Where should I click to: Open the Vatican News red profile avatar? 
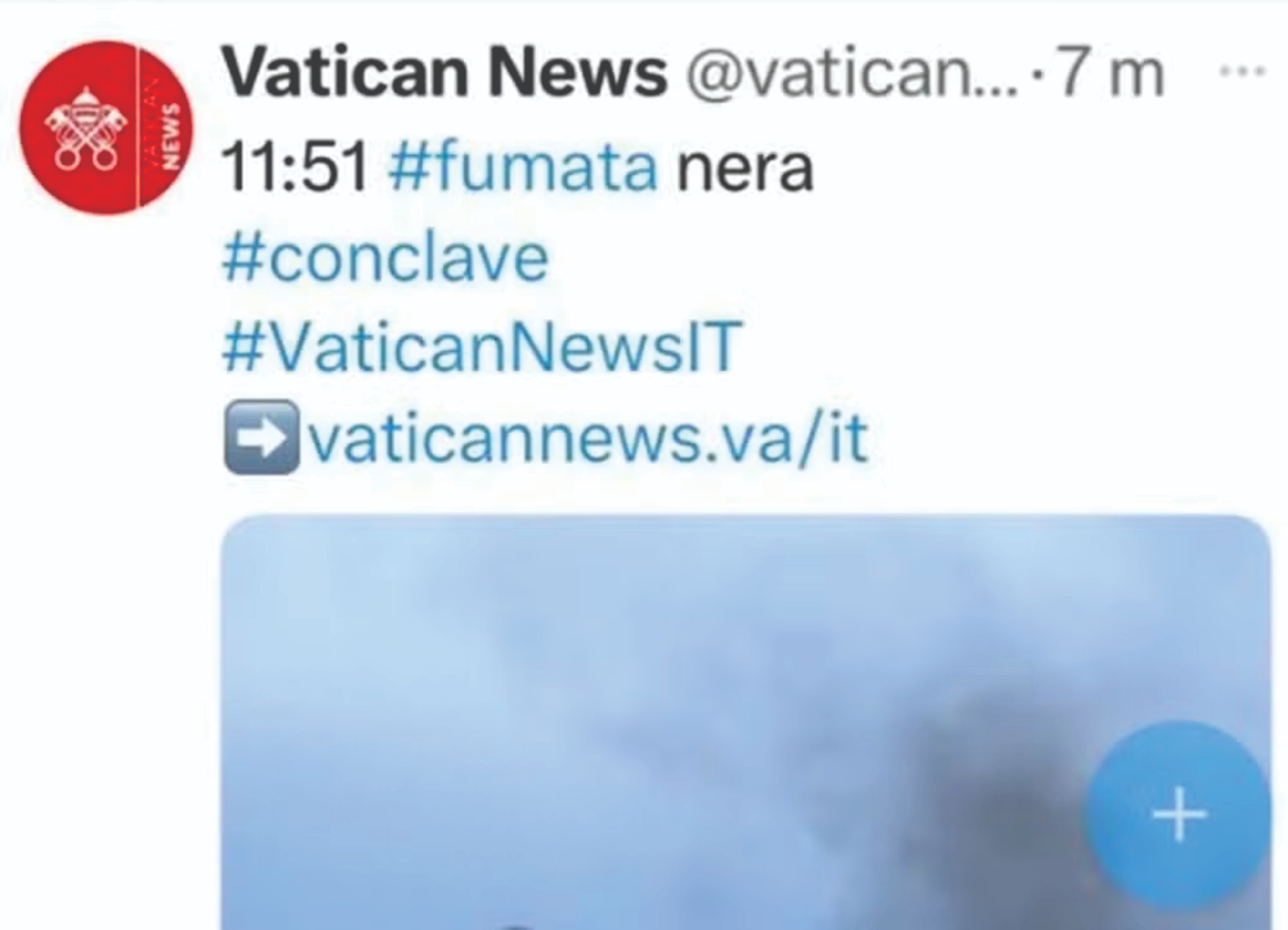click(106, 128)
